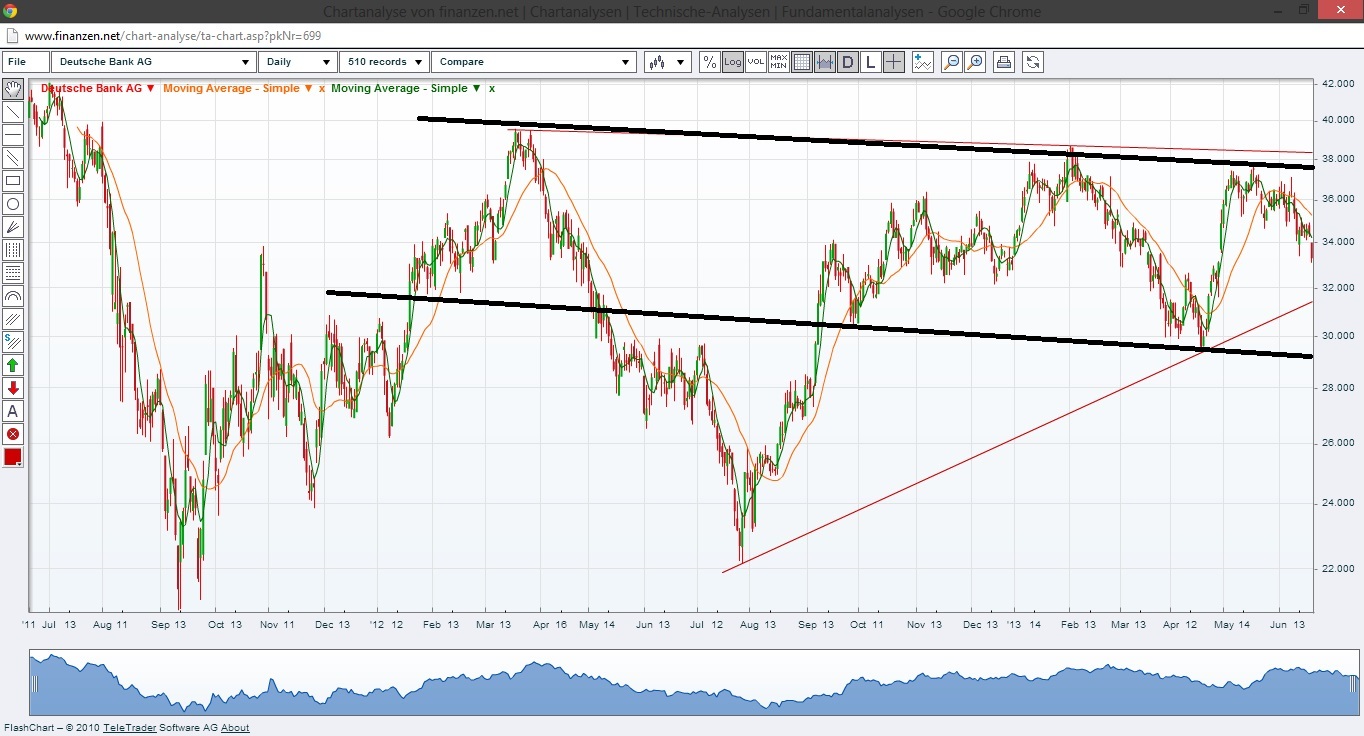The width and height of the screenshot is (1364, 736).
Task: Open the File menu
Action: (24, 61)
